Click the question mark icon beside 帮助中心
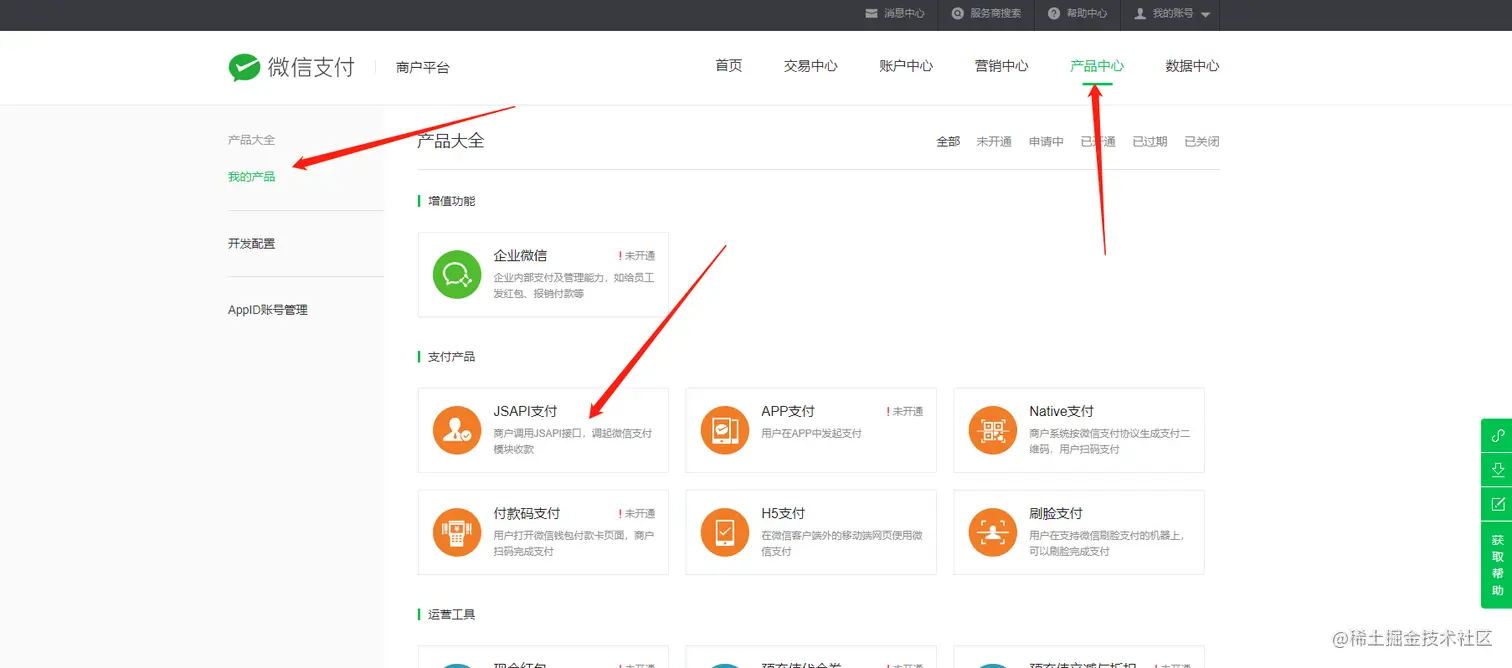The image size is (1512, 668). pos(1054,14)
